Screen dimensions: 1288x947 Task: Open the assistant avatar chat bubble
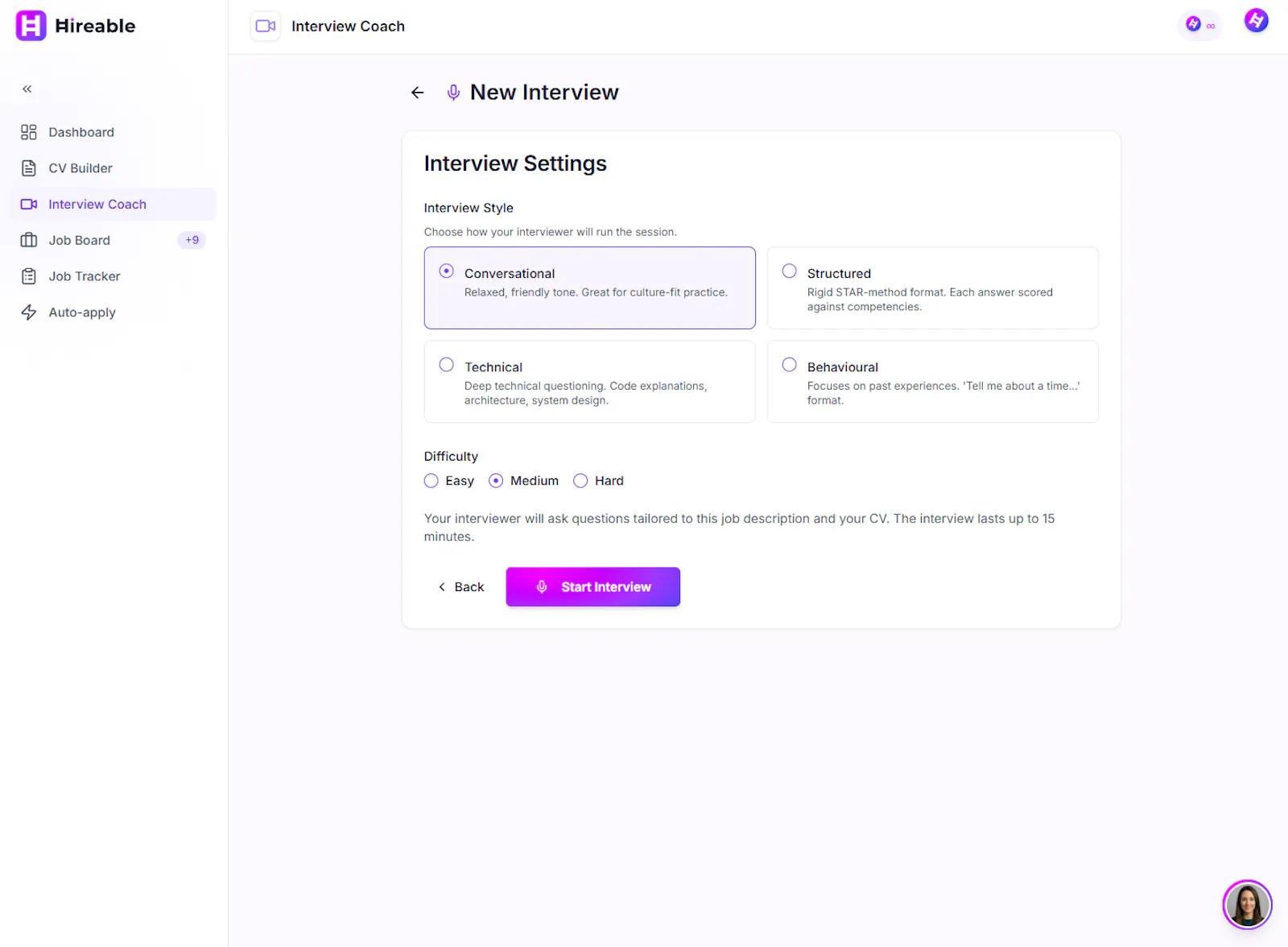1247,904
